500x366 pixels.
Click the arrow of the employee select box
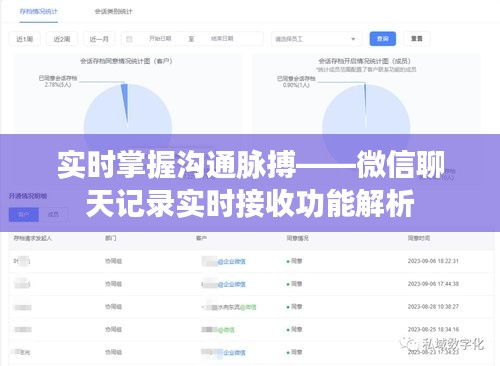click(353, 39)
